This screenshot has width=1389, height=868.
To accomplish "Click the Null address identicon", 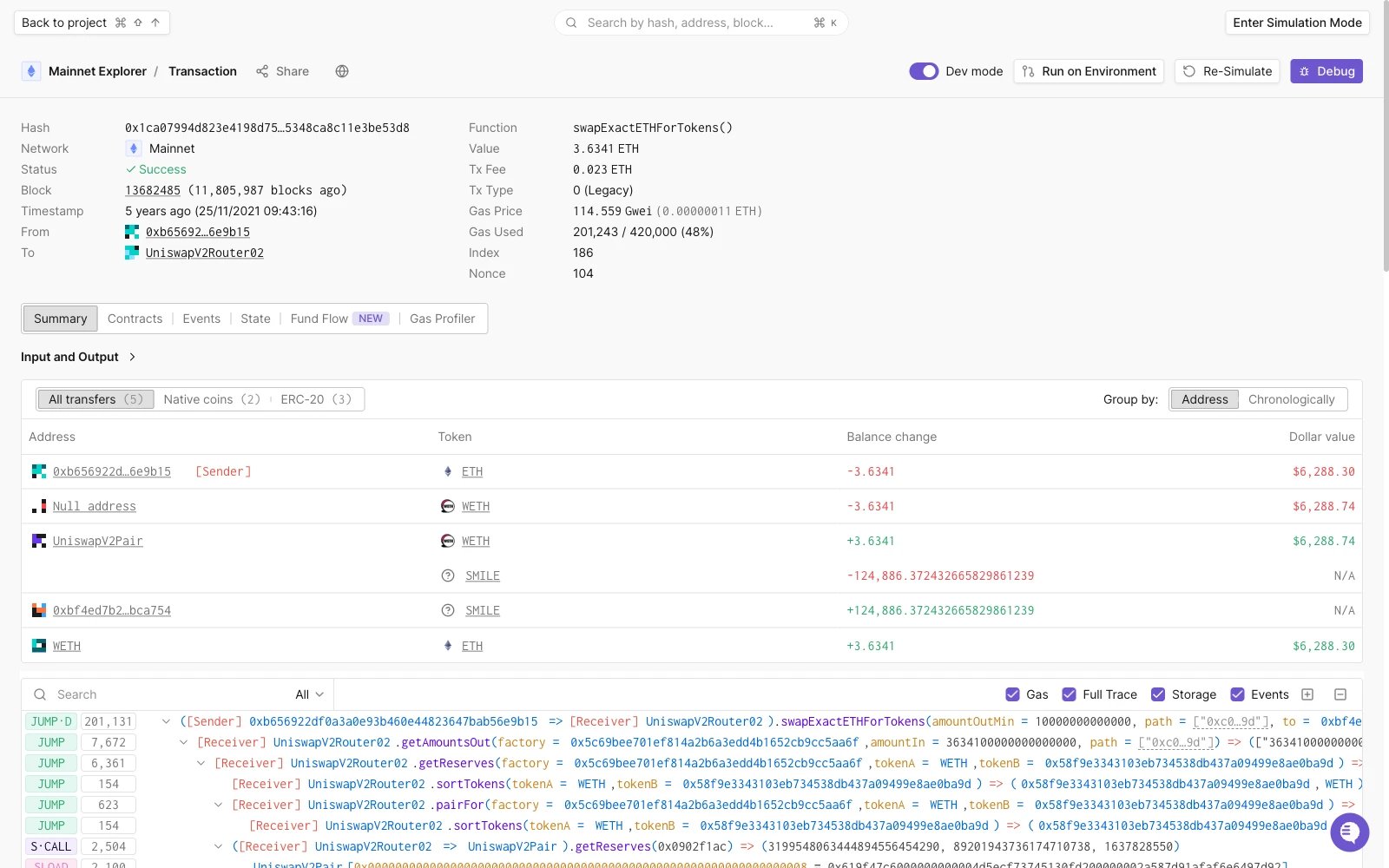I will pos(39,506).
